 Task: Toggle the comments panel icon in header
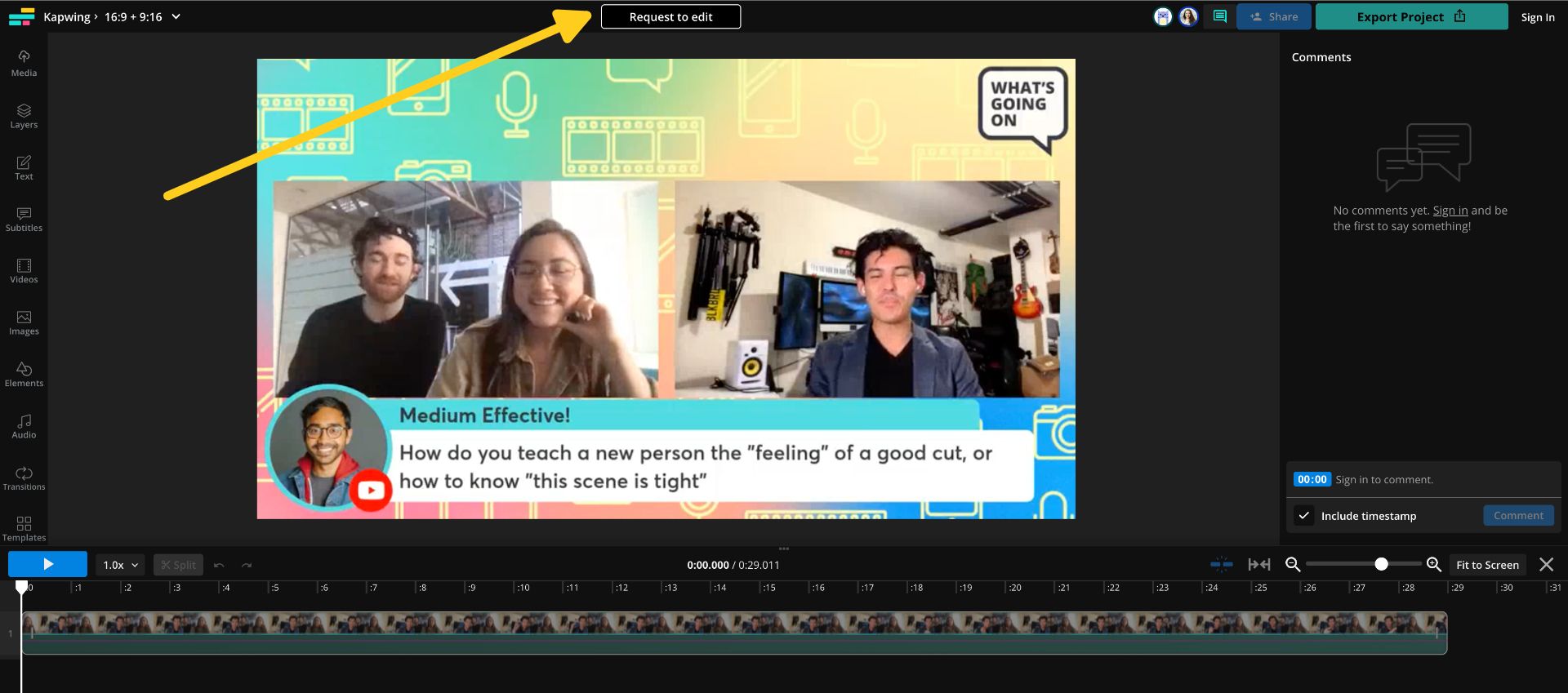pos(1219,16)
